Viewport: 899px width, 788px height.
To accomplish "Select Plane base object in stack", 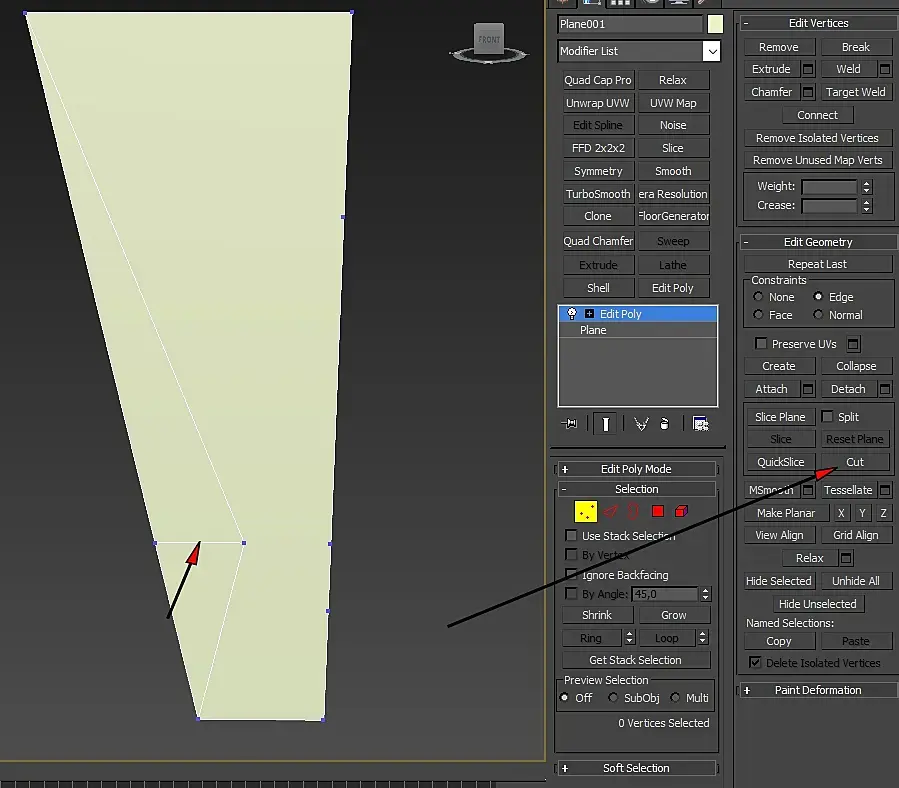I will point(593,330).
